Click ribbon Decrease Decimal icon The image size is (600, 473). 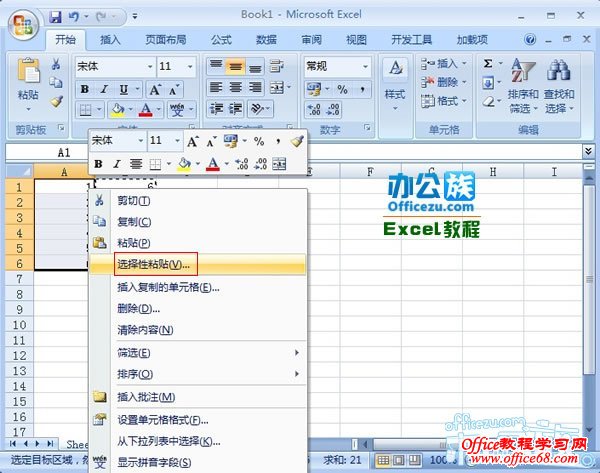pyautogui.click(x=332, y=109)
